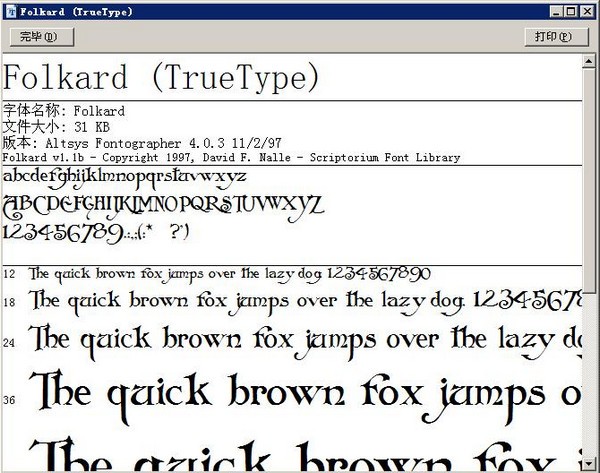Click the size label '24'
Image resolution: width=600 pixels, height=473 pixels.
coord(9,343)
